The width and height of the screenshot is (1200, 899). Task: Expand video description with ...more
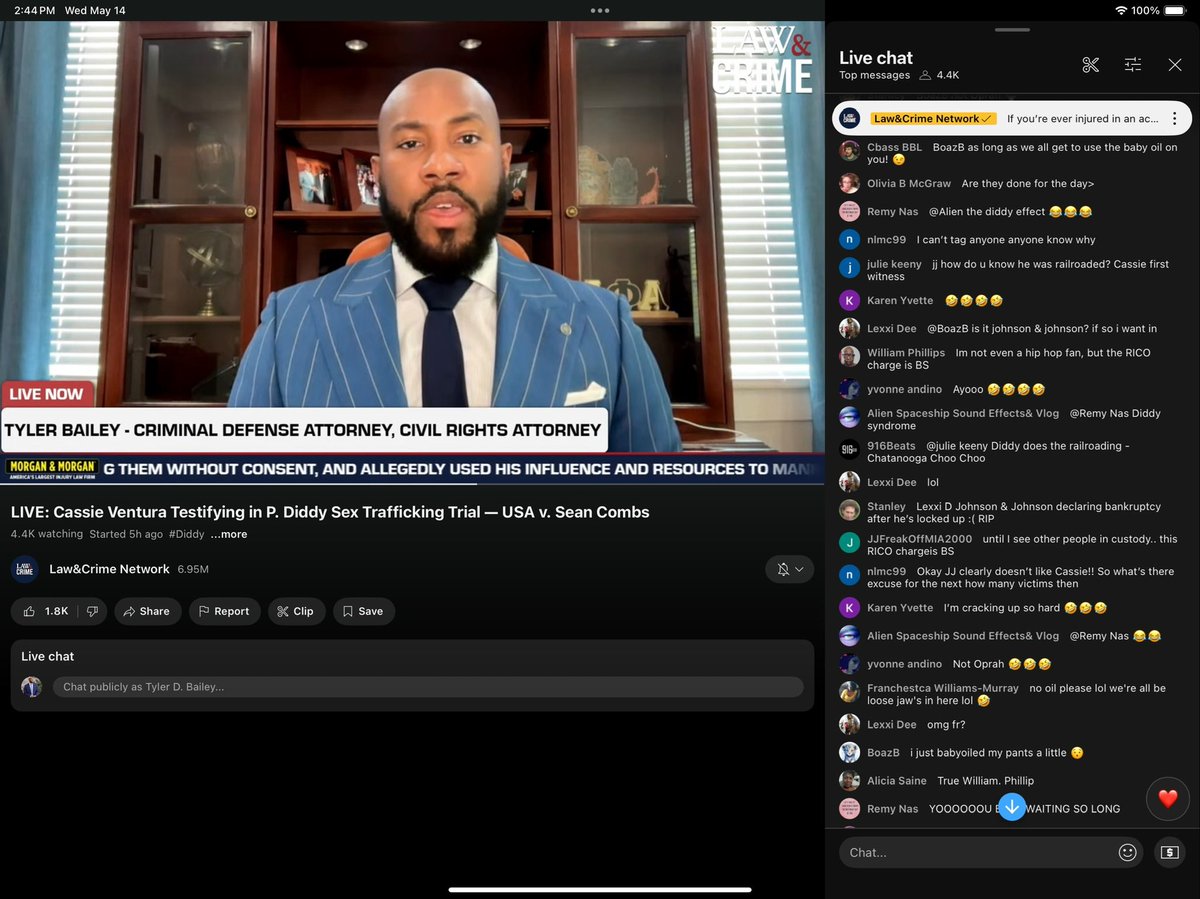(x=229, y=534)
